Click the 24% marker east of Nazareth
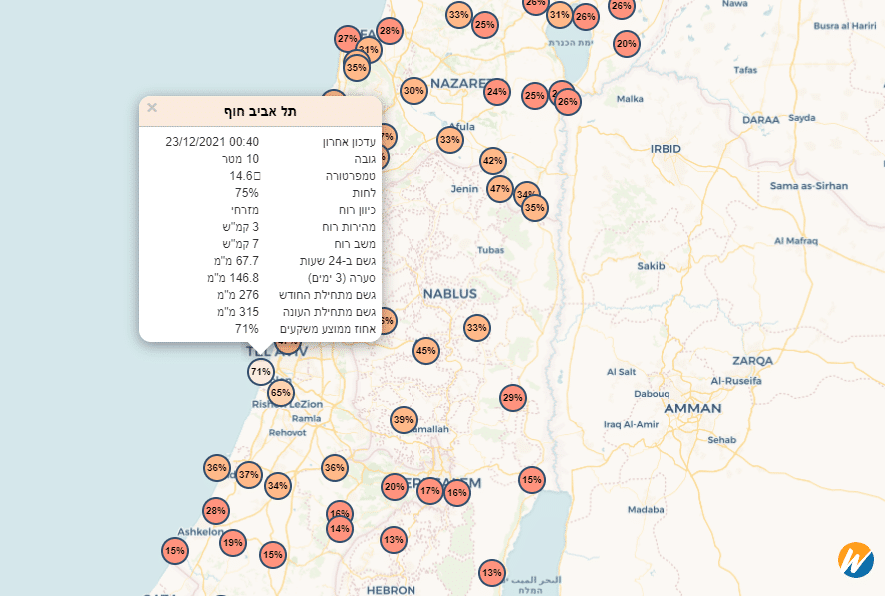885x596 pixels. click(497, 92)
